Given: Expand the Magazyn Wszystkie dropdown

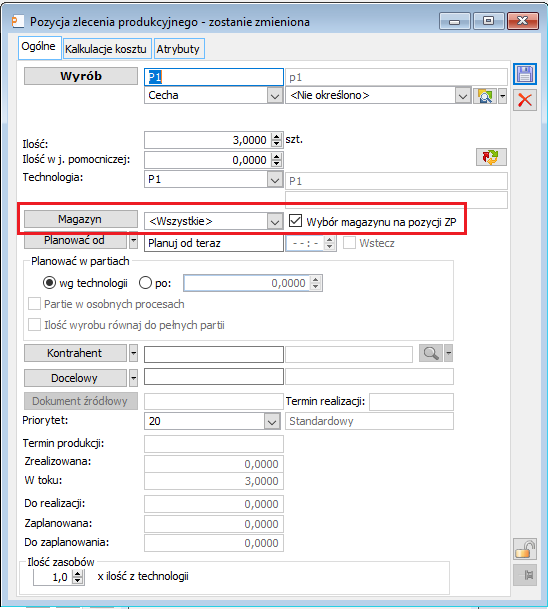Looking at the screenshot, I should tap(275, 222).
